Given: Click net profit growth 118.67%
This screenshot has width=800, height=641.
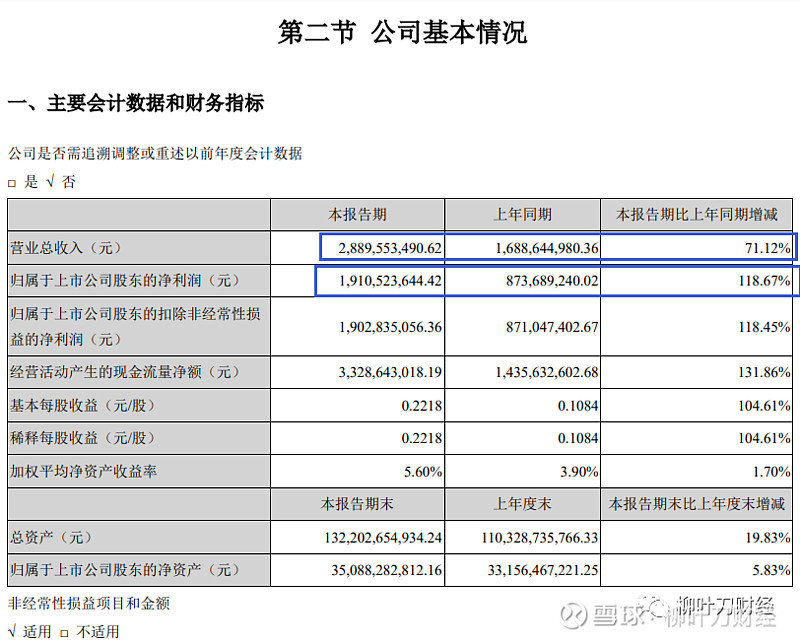Looking at the screenshot, I should click(x=765, y=281).
